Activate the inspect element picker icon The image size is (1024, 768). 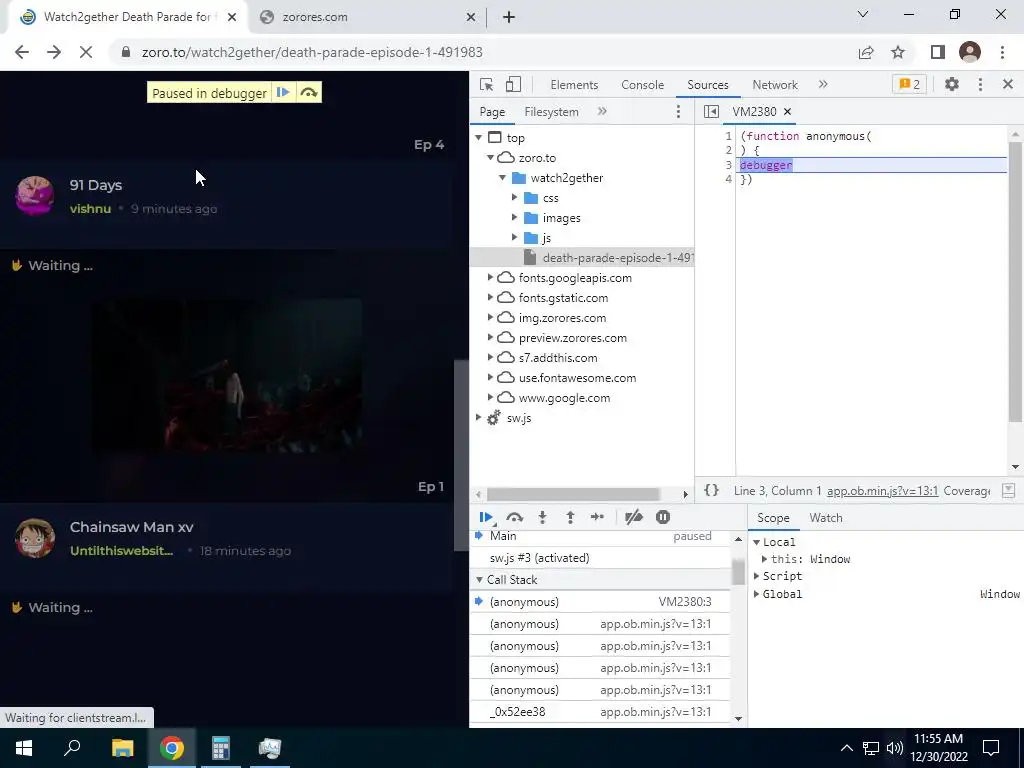tap(487, 84)
